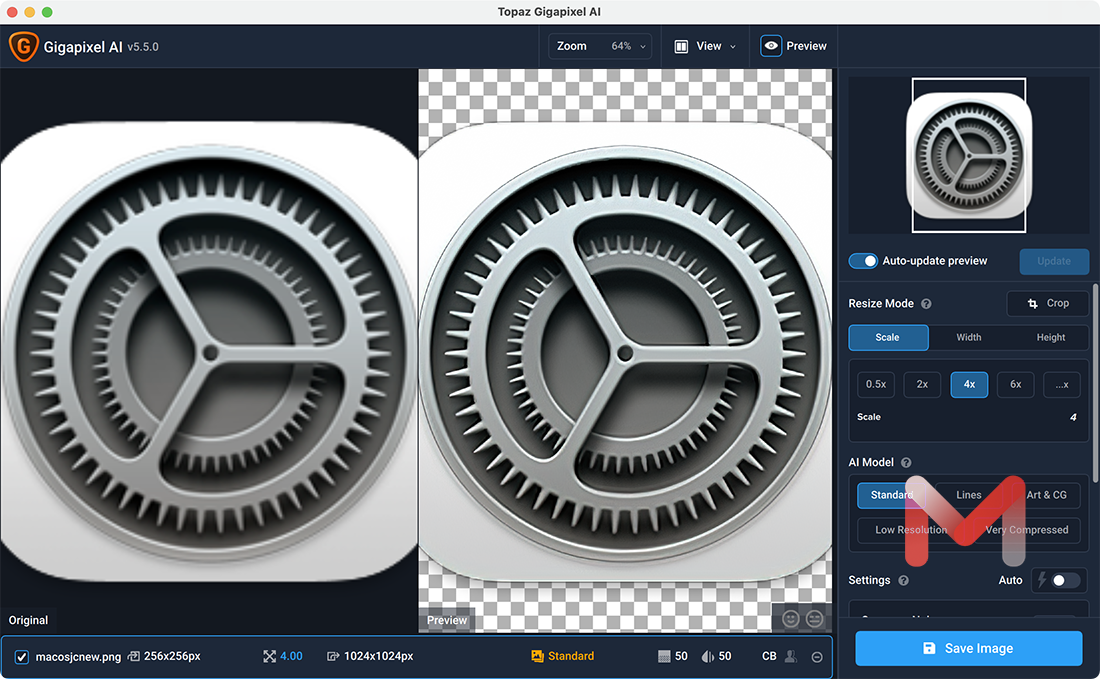The width and height of the screenshot is (1100, 679).
Task: Choose the 4x scale factor
Action: click(x=969, y=384)
